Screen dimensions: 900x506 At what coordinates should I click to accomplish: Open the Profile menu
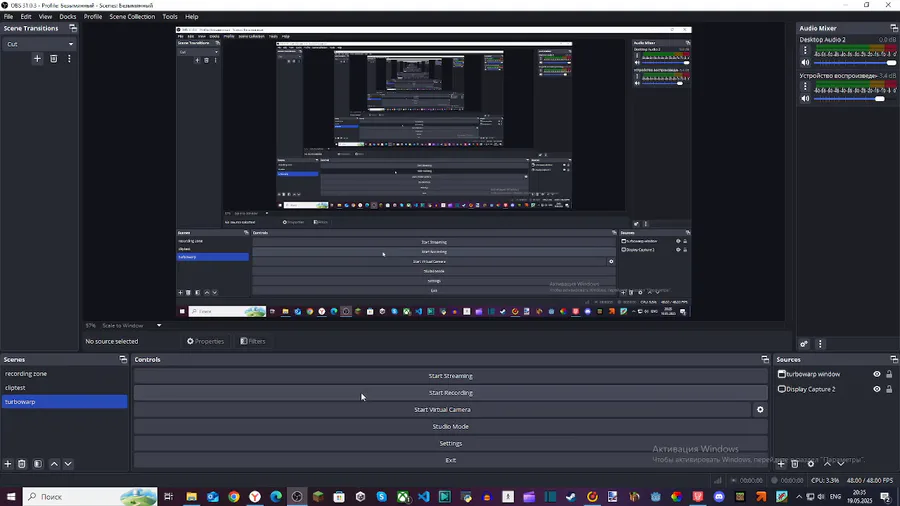pyautogui.click(x=93, y=17)
